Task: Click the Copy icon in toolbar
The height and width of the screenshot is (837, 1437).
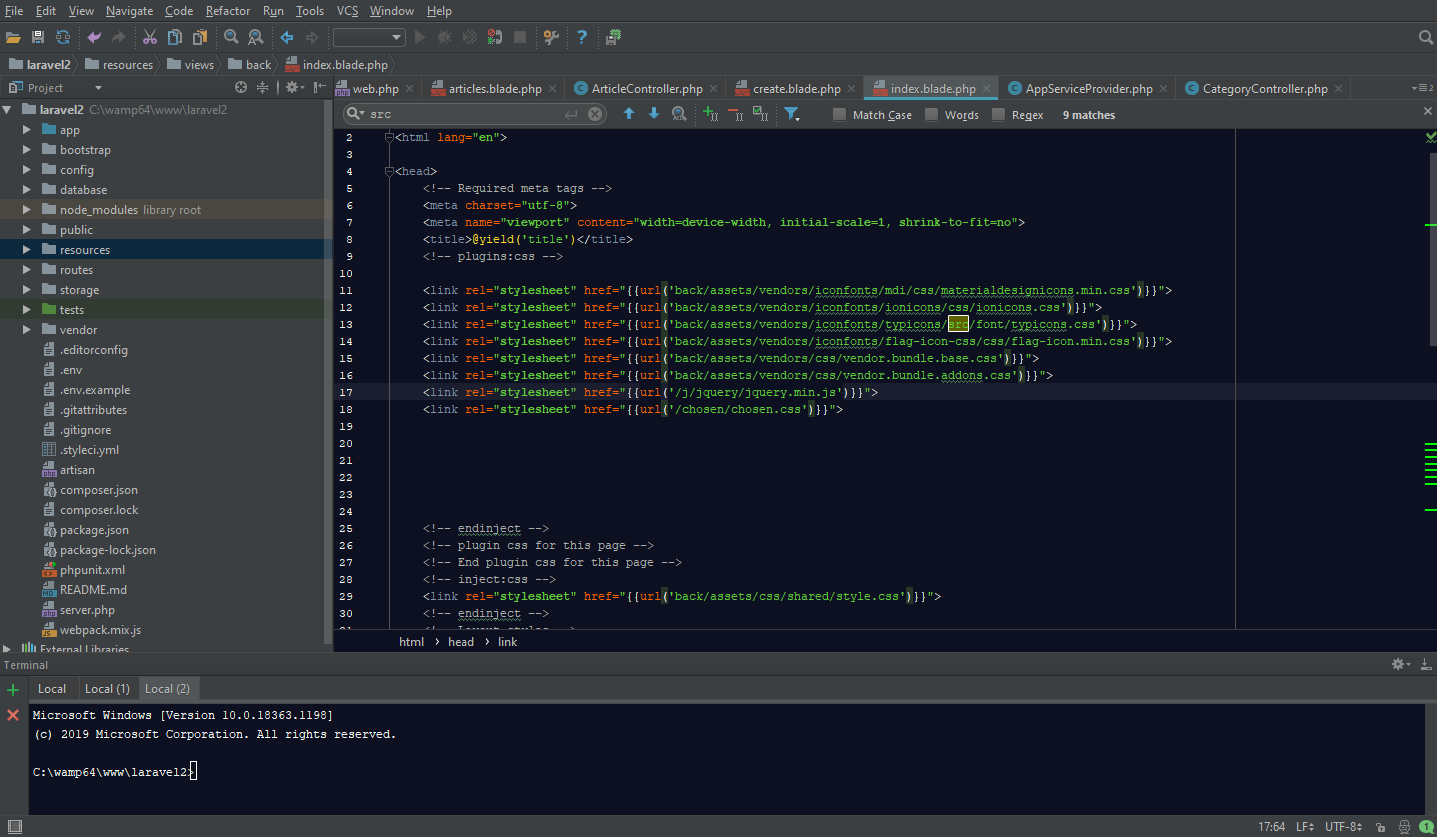Action: coord(175,37)
